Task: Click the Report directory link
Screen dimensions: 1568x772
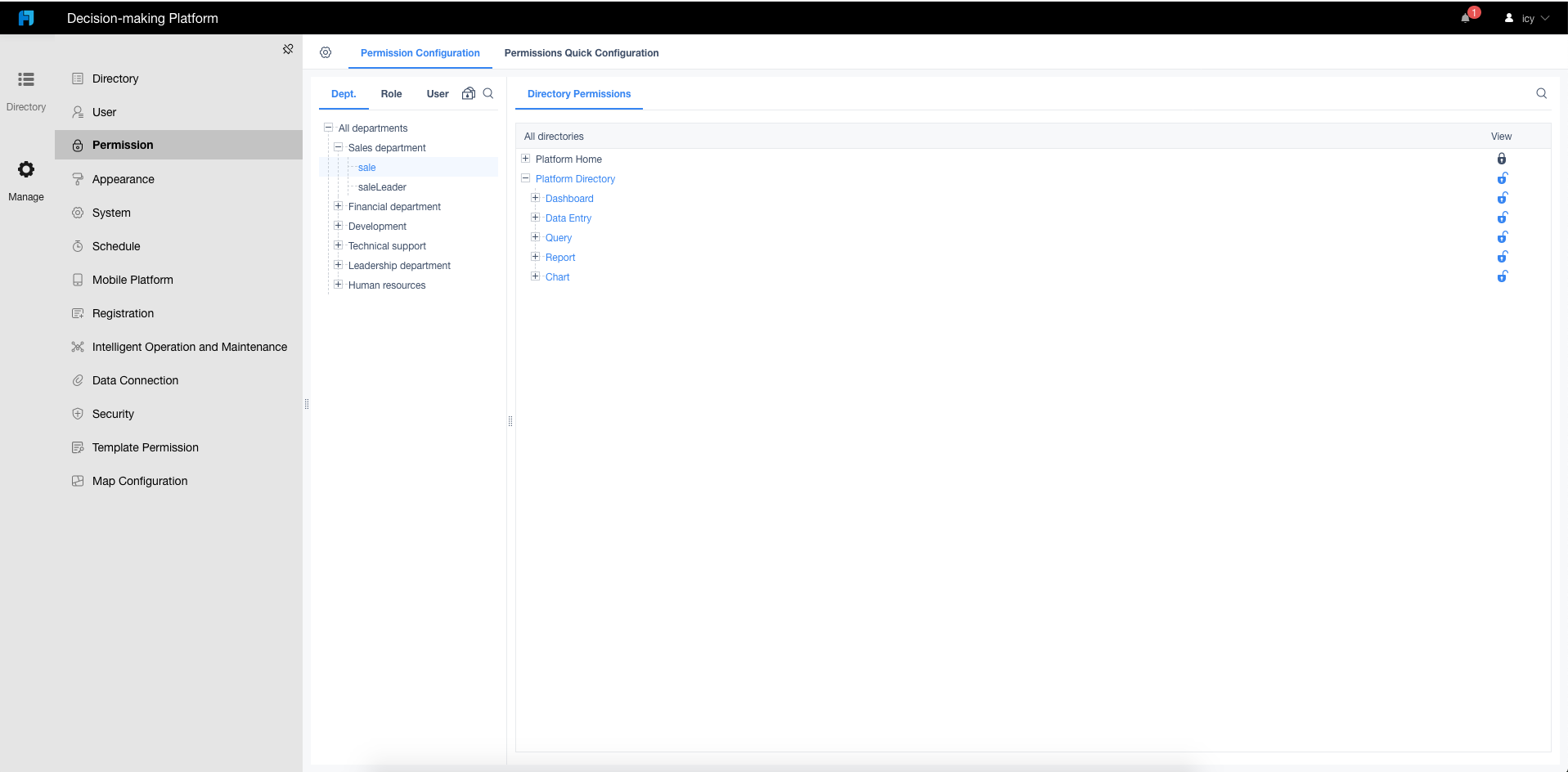Action: tap(559, 257)
